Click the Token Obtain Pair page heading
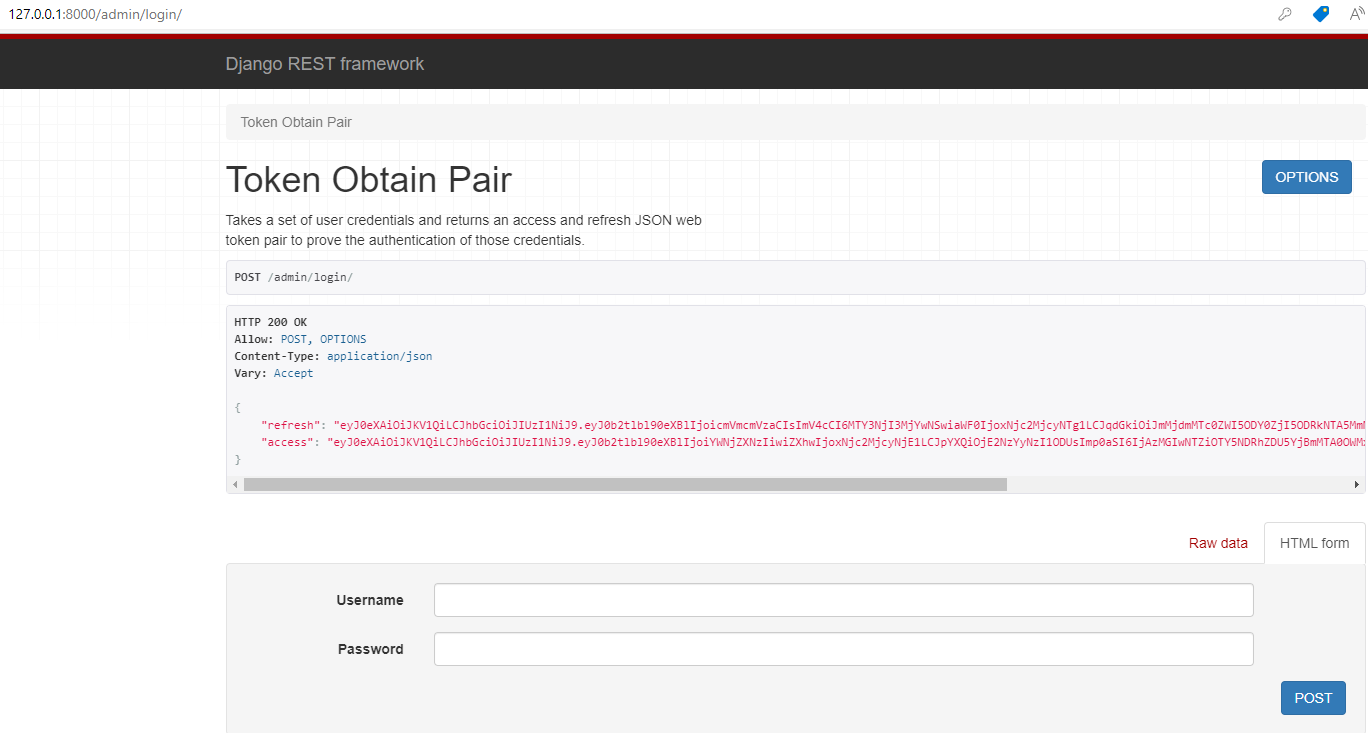This screenshot has height=733, width=1368. click(369, 180)
